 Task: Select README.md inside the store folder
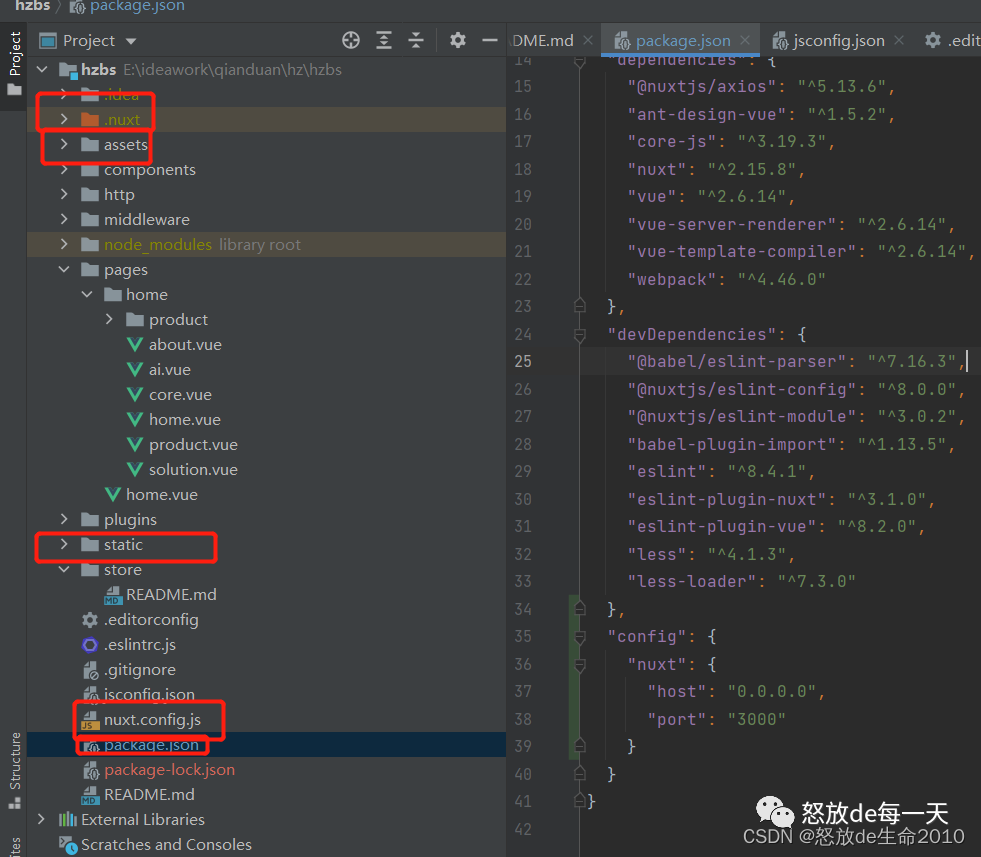pyautogui.click(x=171, y=594)
